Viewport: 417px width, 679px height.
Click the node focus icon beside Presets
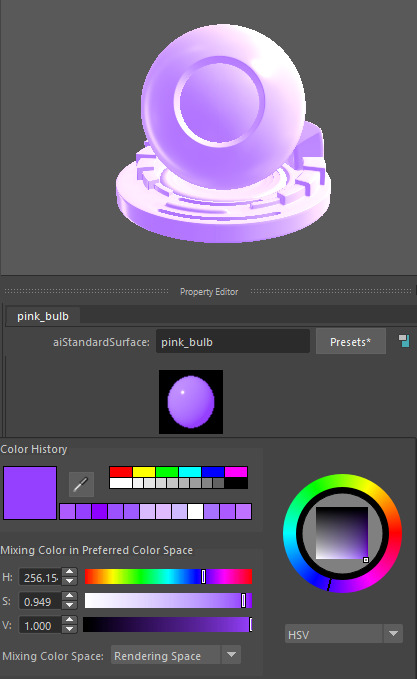click(x=404, y=341)
